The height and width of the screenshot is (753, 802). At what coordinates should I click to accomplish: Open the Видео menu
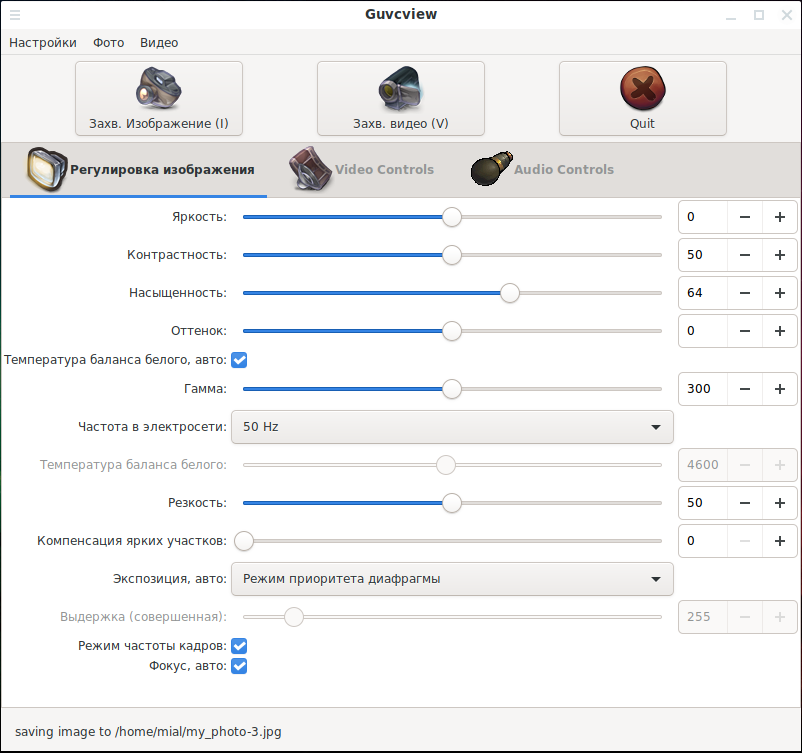[159, 43]
